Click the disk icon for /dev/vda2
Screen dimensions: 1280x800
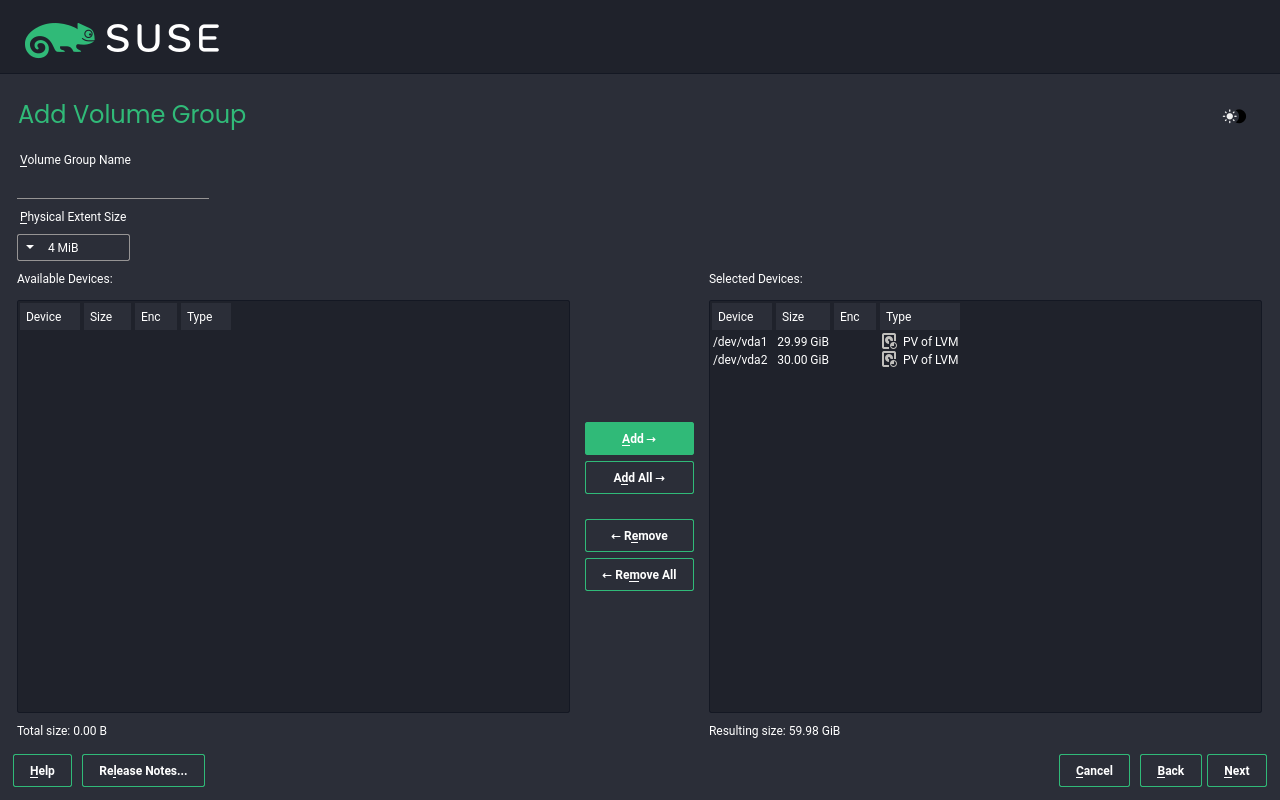click(889, 360)
